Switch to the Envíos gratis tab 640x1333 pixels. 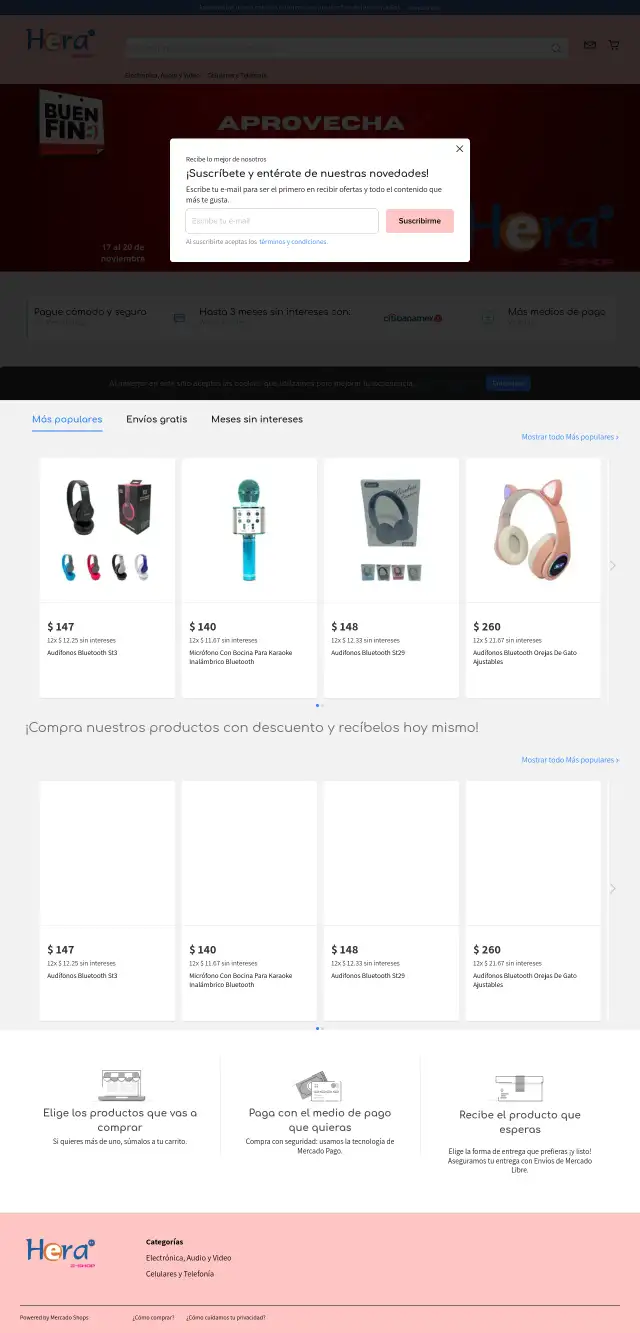coord(157,419)
